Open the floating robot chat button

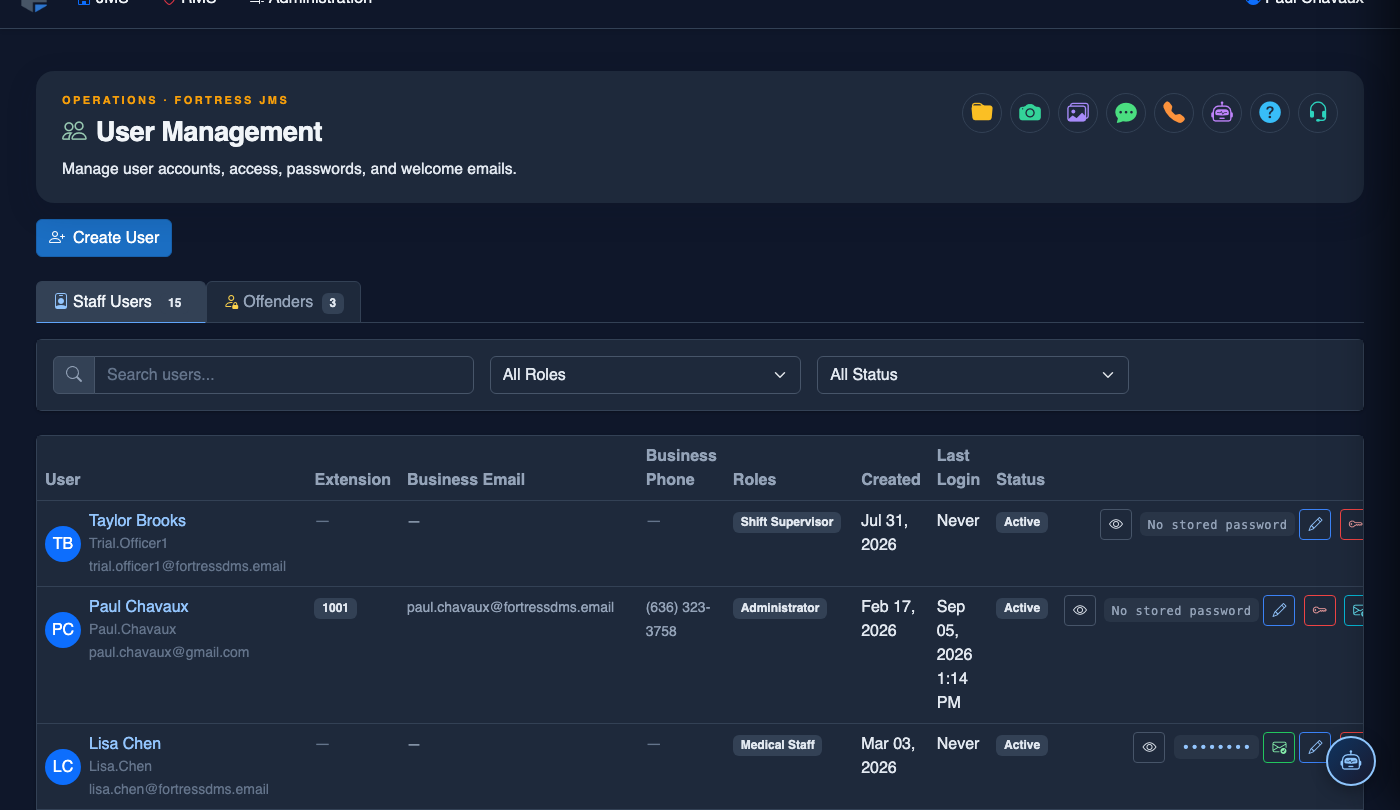(1351, 761)
